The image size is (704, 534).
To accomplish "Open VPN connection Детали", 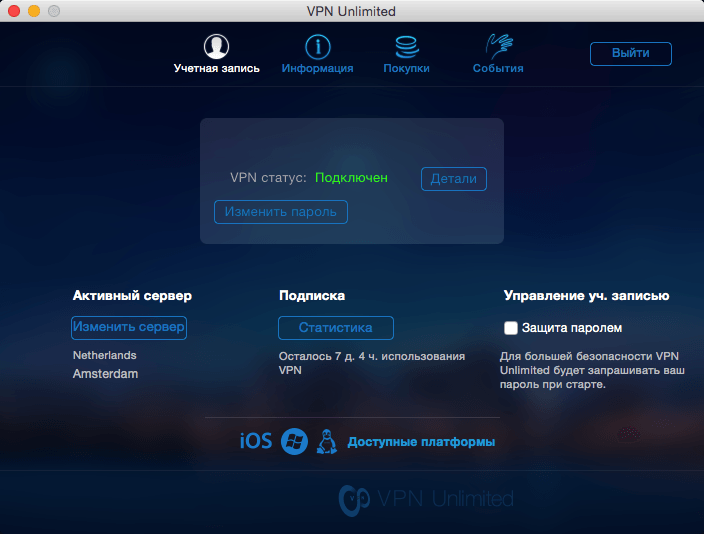I will 453,179.
